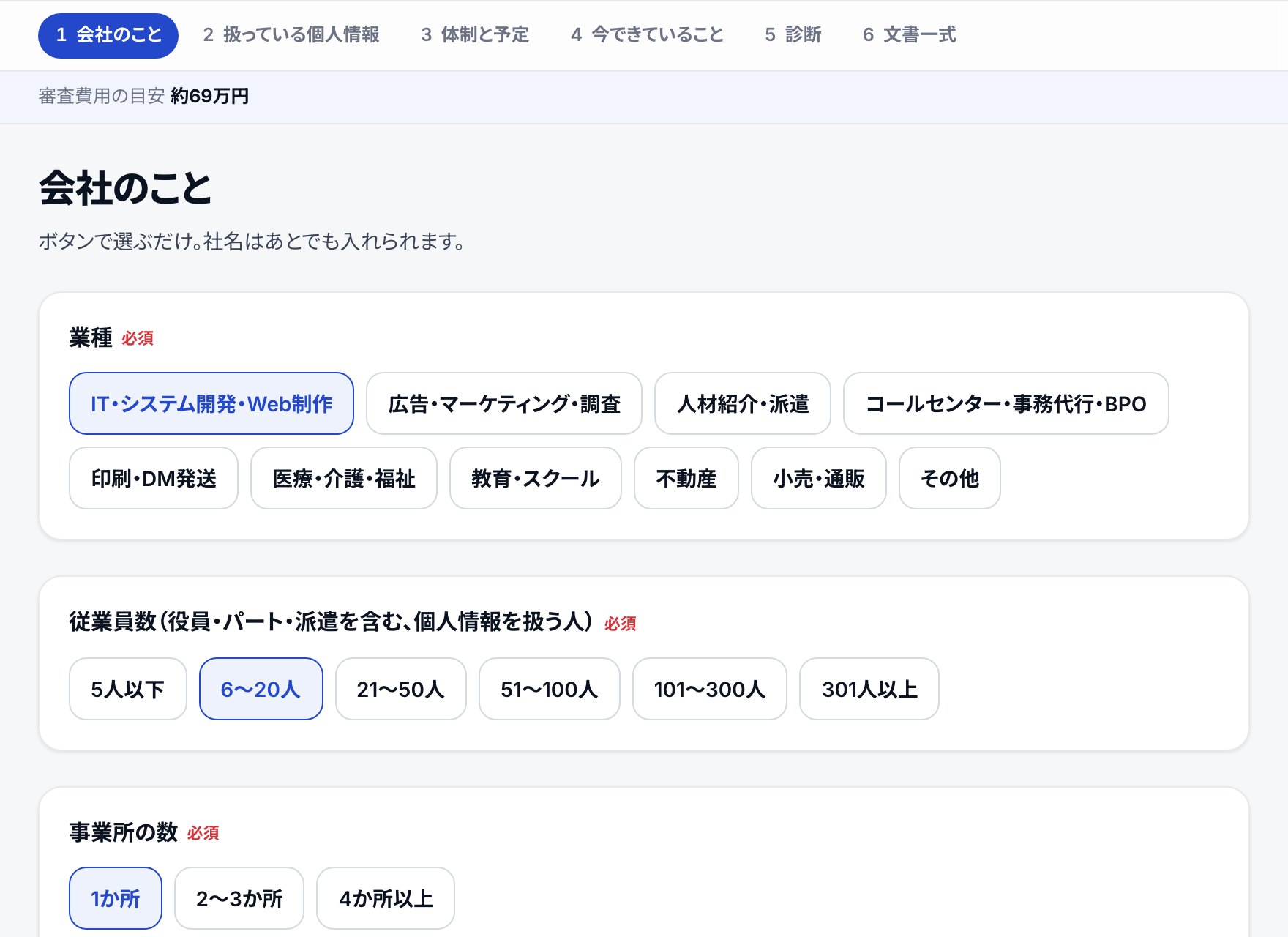
Task: Open step 1 会社のこと tab
Action: [x=108, y=35]
